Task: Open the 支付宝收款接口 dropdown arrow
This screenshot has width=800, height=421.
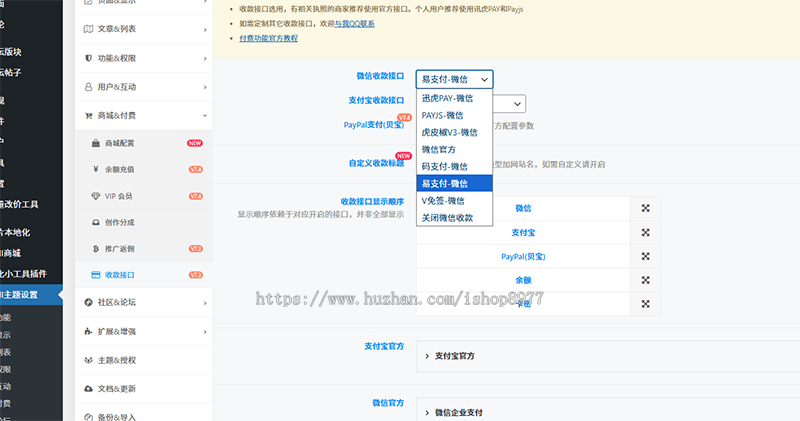Action: point(517,104)
